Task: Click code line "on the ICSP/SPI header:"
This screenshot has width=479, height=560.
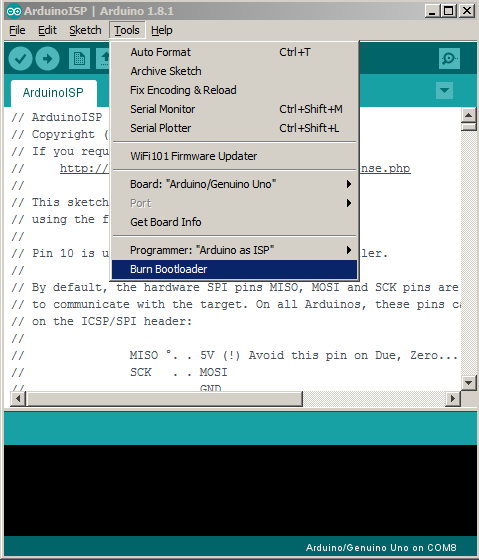Action: 101,321
